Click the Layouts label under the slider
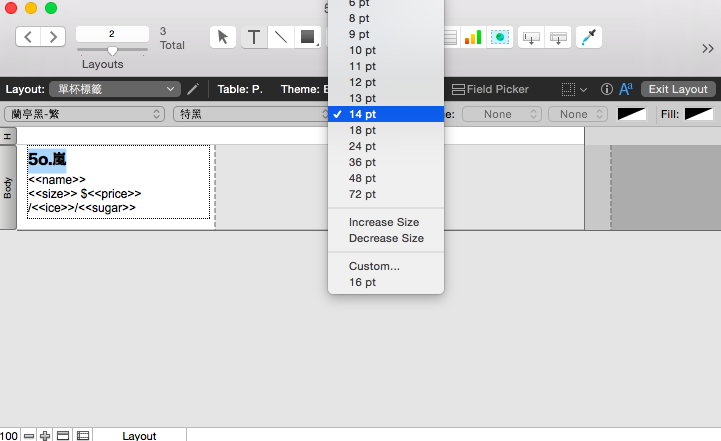The height and width of the screenshot is (441, 721). [x=103, y=64]
